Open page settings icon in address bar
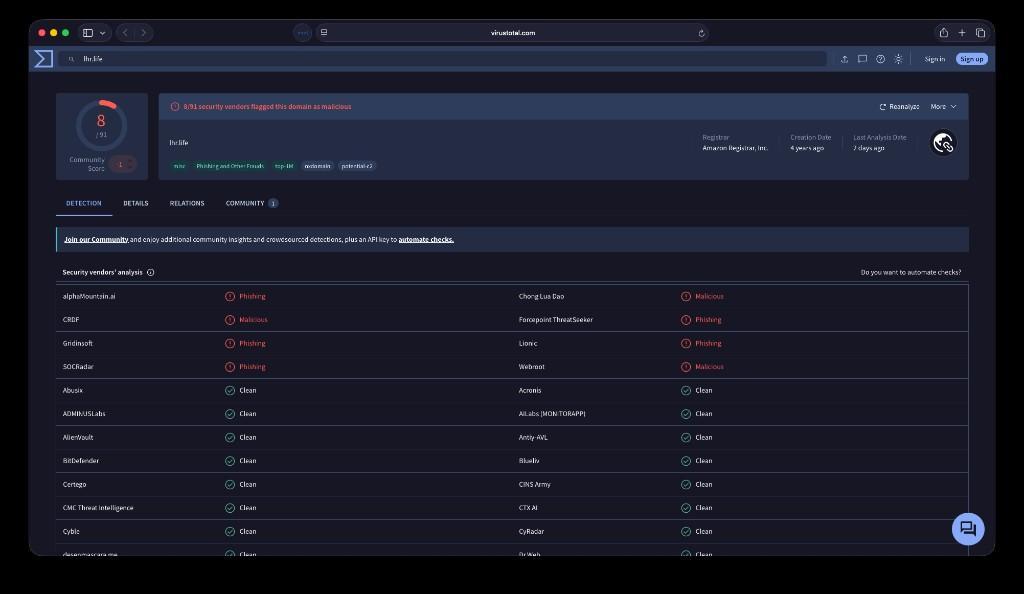The width and height of the screenshot is (1024, 594). tap(324, 33)
